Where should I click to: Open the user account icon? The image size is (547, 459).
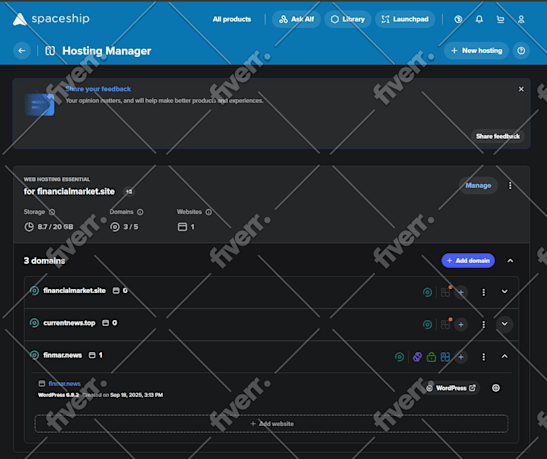[x=521, y=19]
